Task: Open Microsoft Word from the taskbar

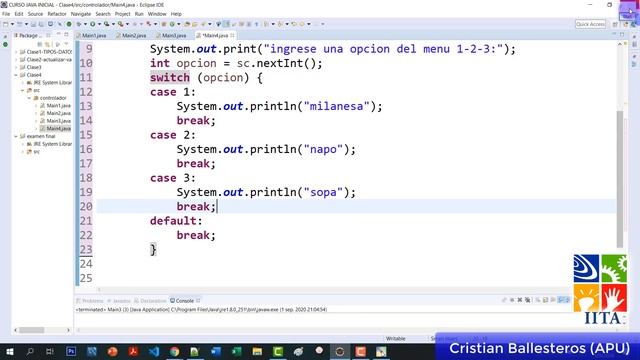Action: pos(216,351)
